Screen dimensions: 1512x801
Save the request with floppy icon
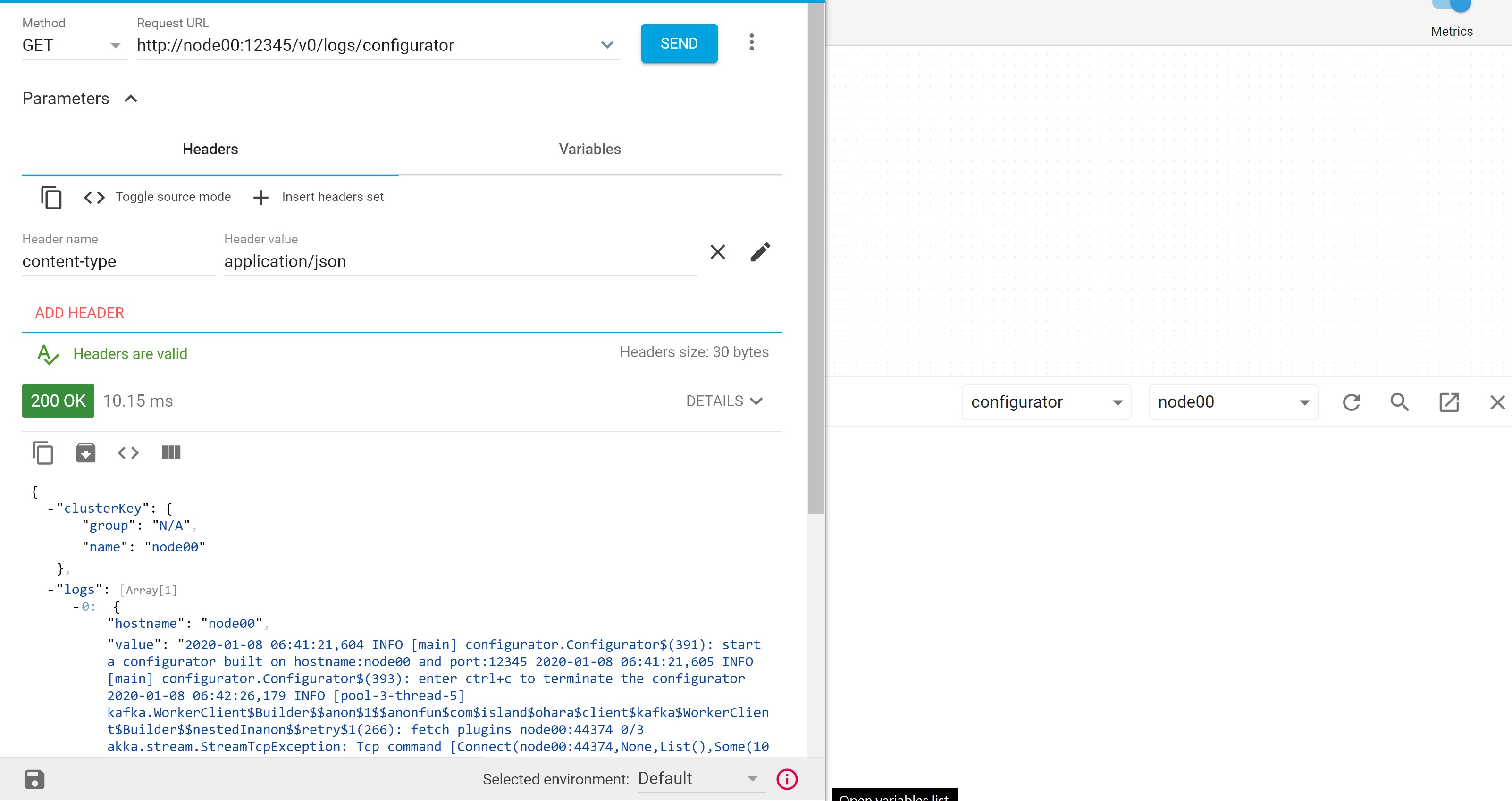pyautogui.click(x=34, y=779)
